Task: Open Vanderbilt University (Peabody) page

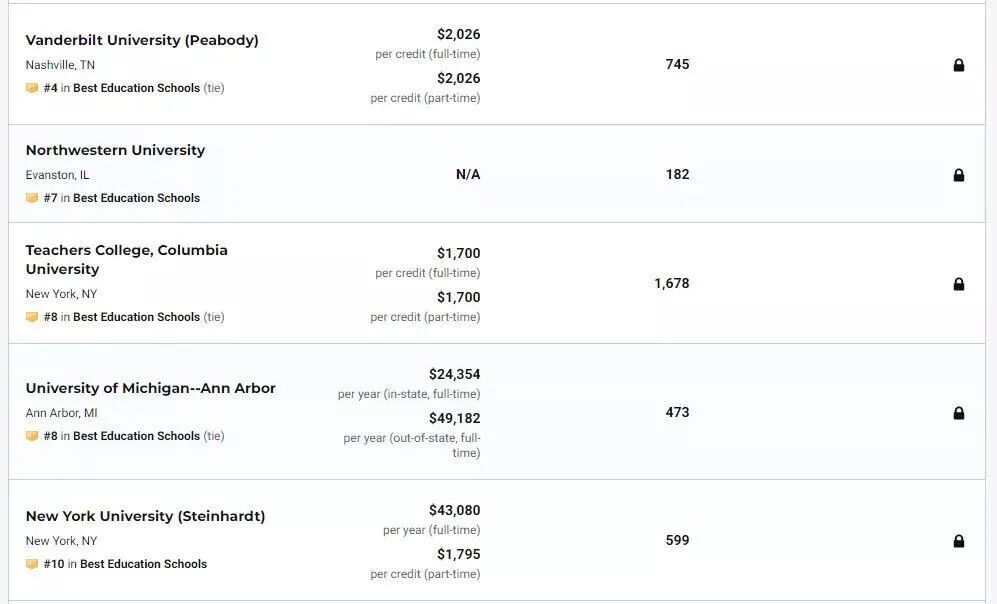Action: pos(142,40)
